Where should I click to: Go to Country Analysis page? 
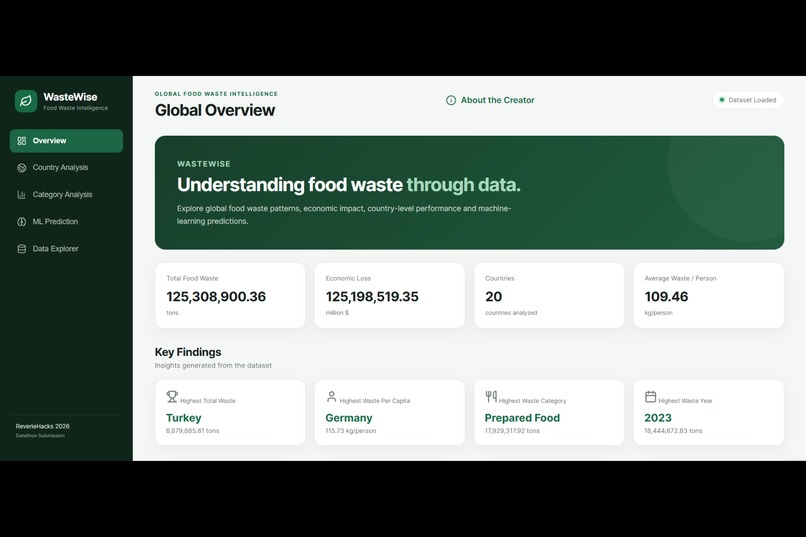(66, 168)
